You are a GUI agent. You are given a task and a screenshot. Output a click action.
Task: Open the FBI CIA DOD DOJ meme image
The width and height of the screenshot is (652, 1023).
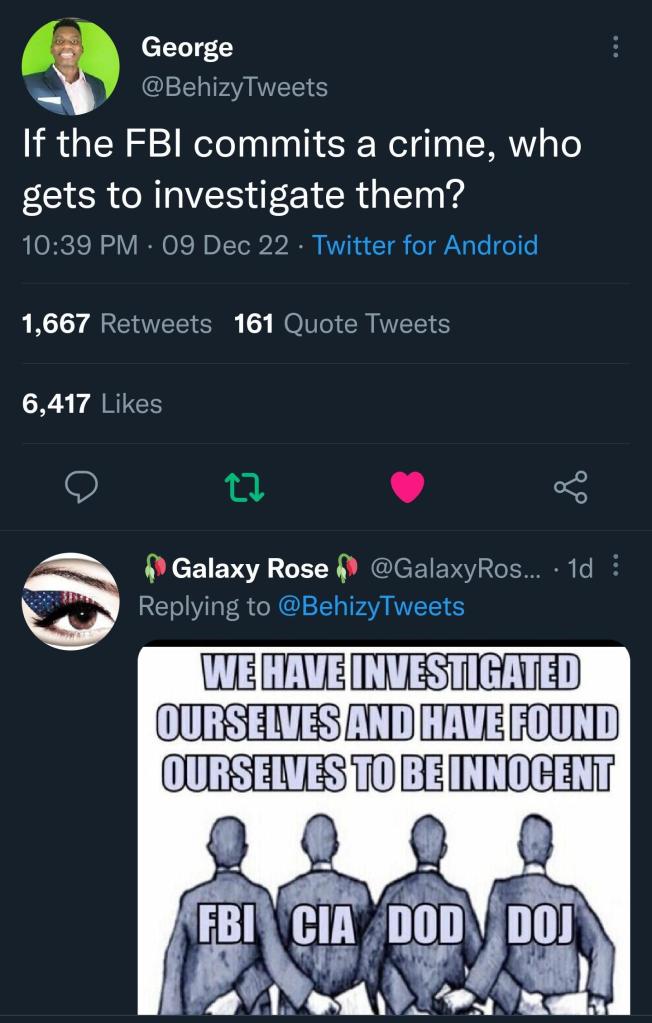click(384, 828)
